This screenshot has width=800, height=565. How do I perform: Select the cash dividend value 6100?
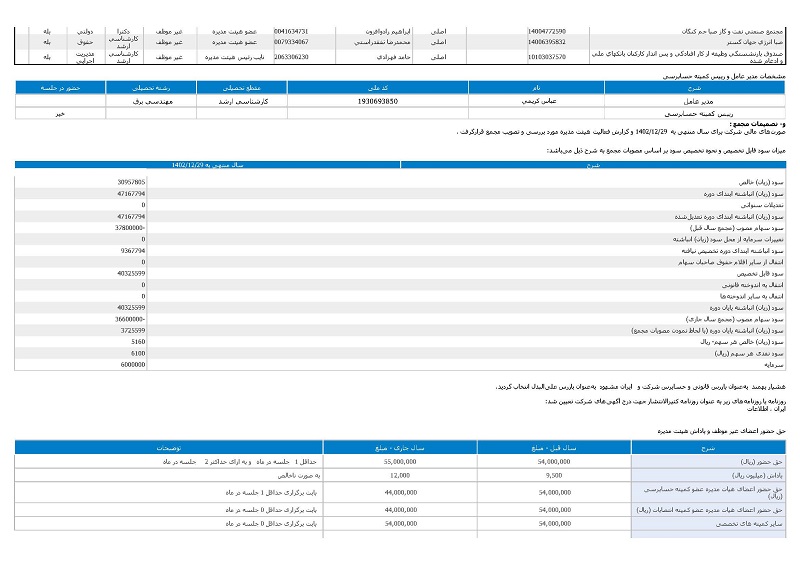138,353
